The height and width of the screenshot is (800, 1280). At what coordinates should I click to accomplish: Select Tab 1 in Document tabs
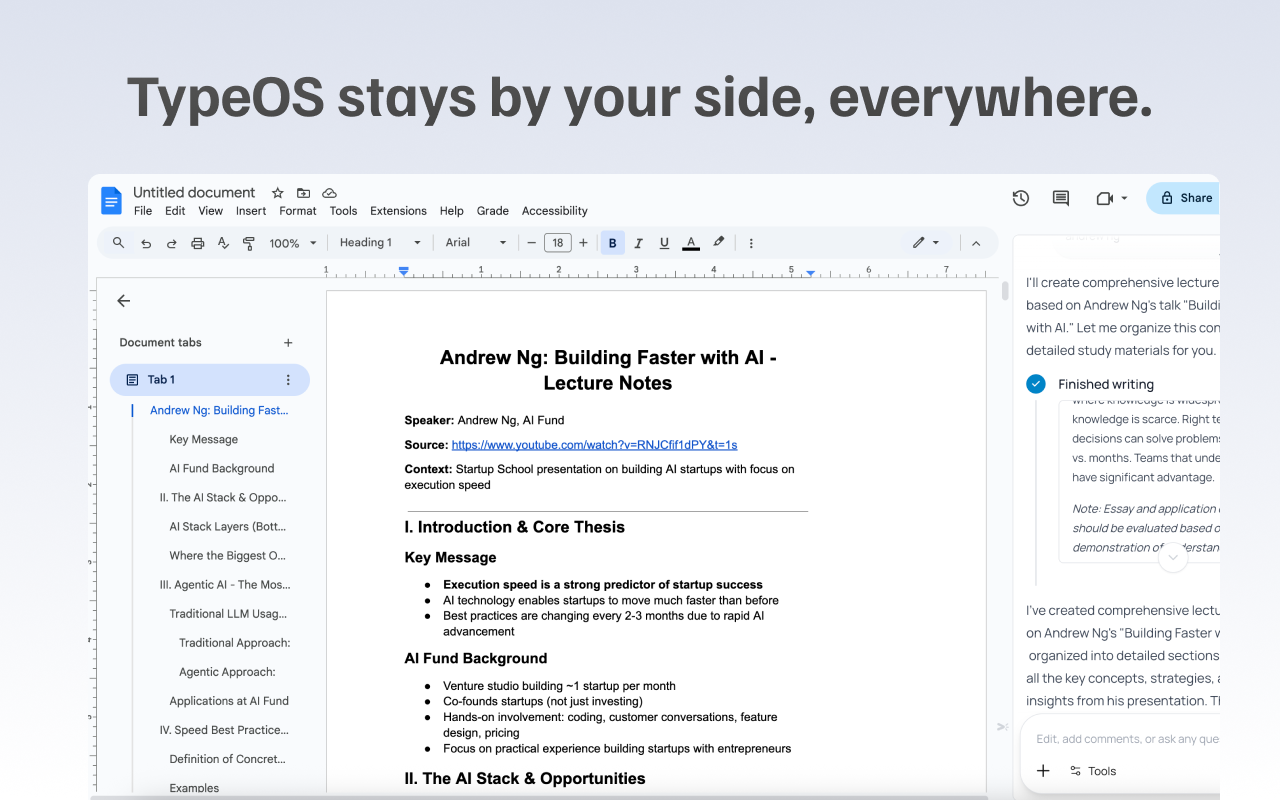[162, 379]
